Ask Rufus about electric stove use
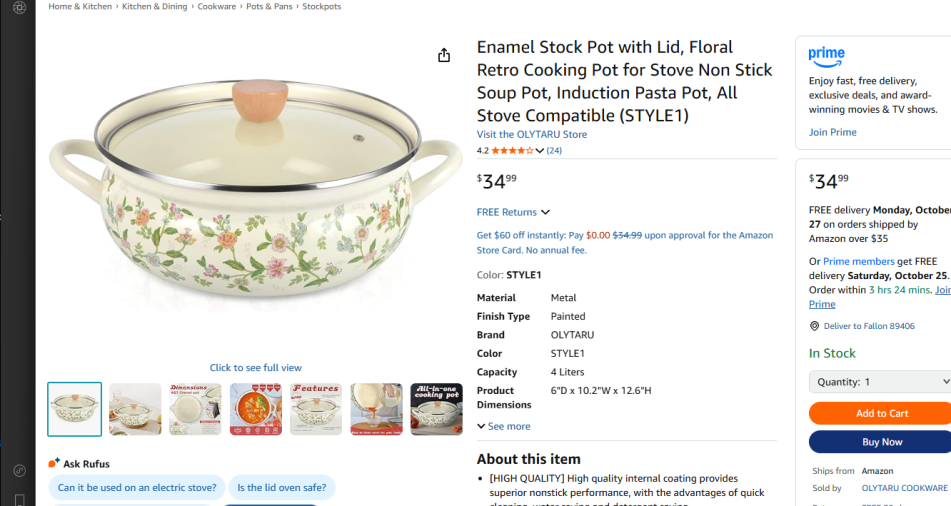The width and height of the screenshot is (951, 506). 137,488
